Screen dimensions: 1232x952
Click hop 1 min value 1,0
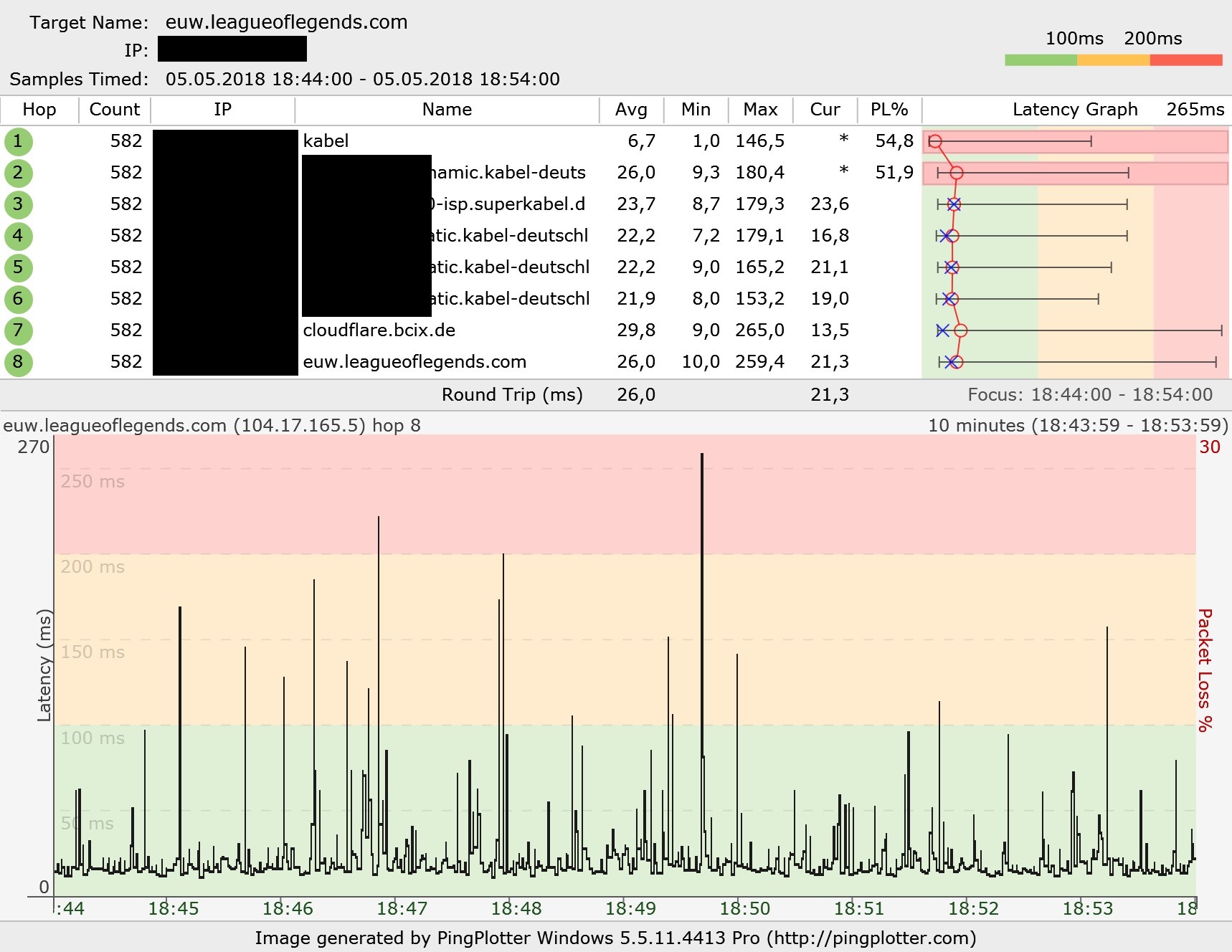(706, 141)
